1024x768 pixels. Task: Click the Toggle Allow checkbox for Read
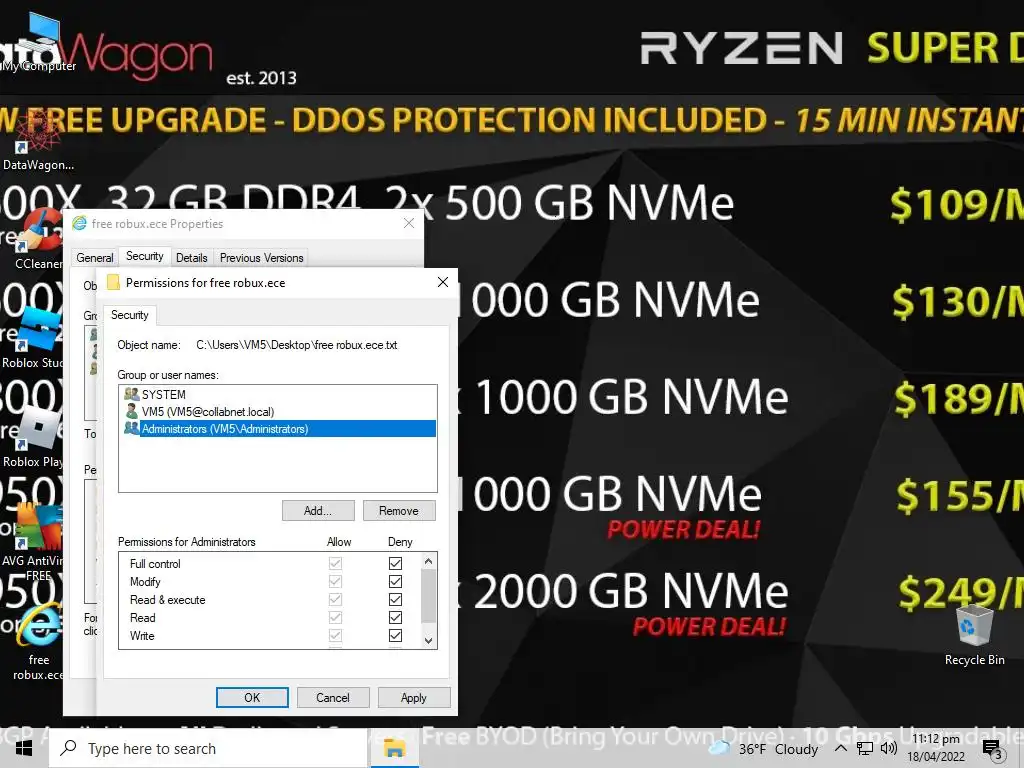(336, 617)
